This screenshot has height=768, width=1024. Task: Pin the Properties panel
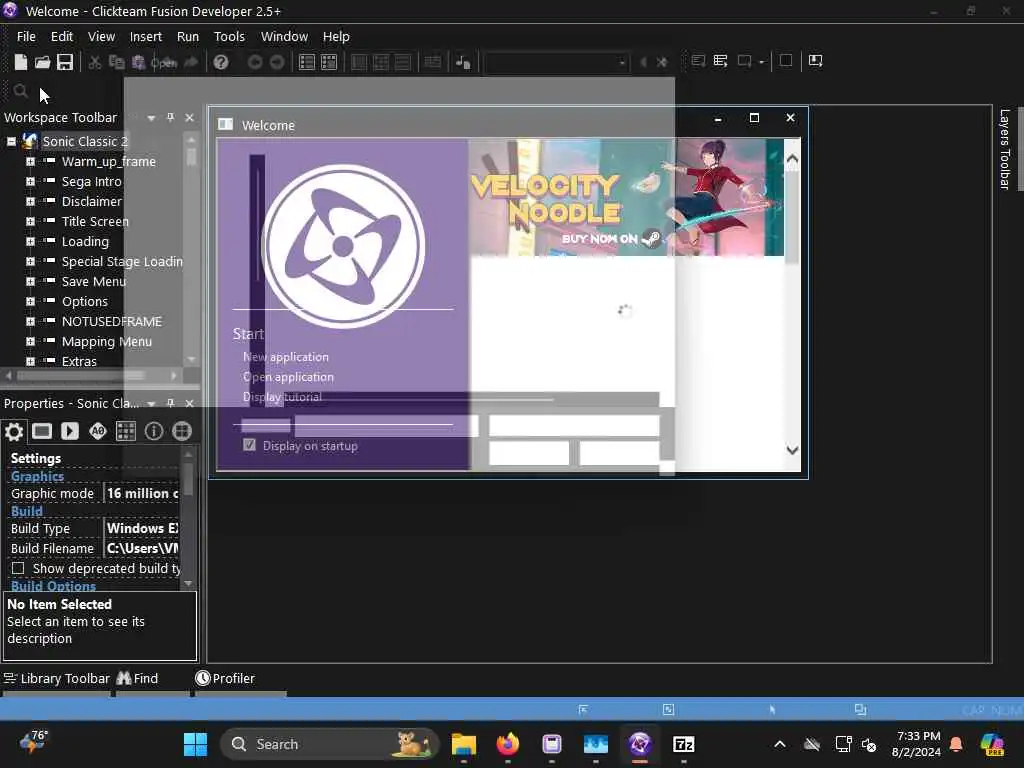pyautogui.click(x=170, y=403)
